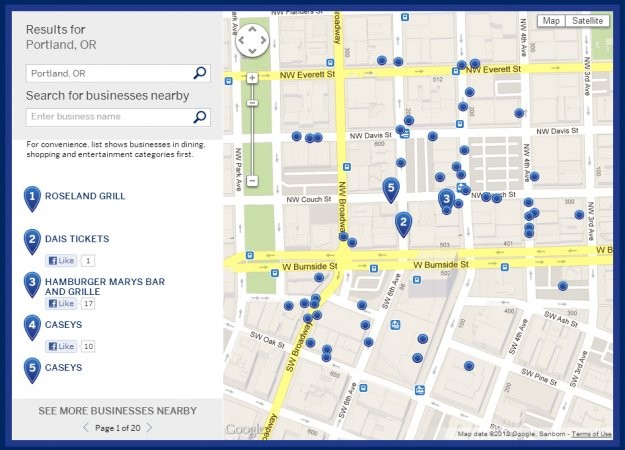Click the business name search magnifier icon
Screen dimensions: 625x450
[200, 117]
